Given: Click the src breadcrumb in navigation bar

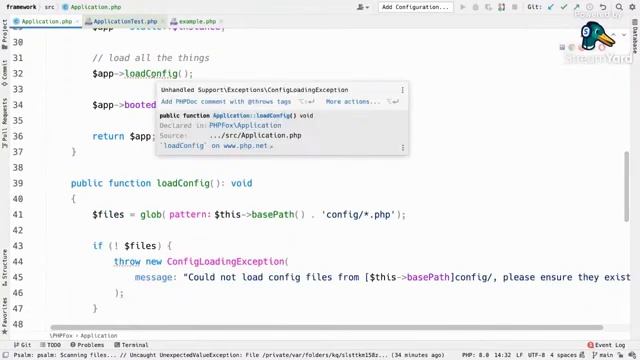Looking at the screenshot, I should tap(49, 7).
